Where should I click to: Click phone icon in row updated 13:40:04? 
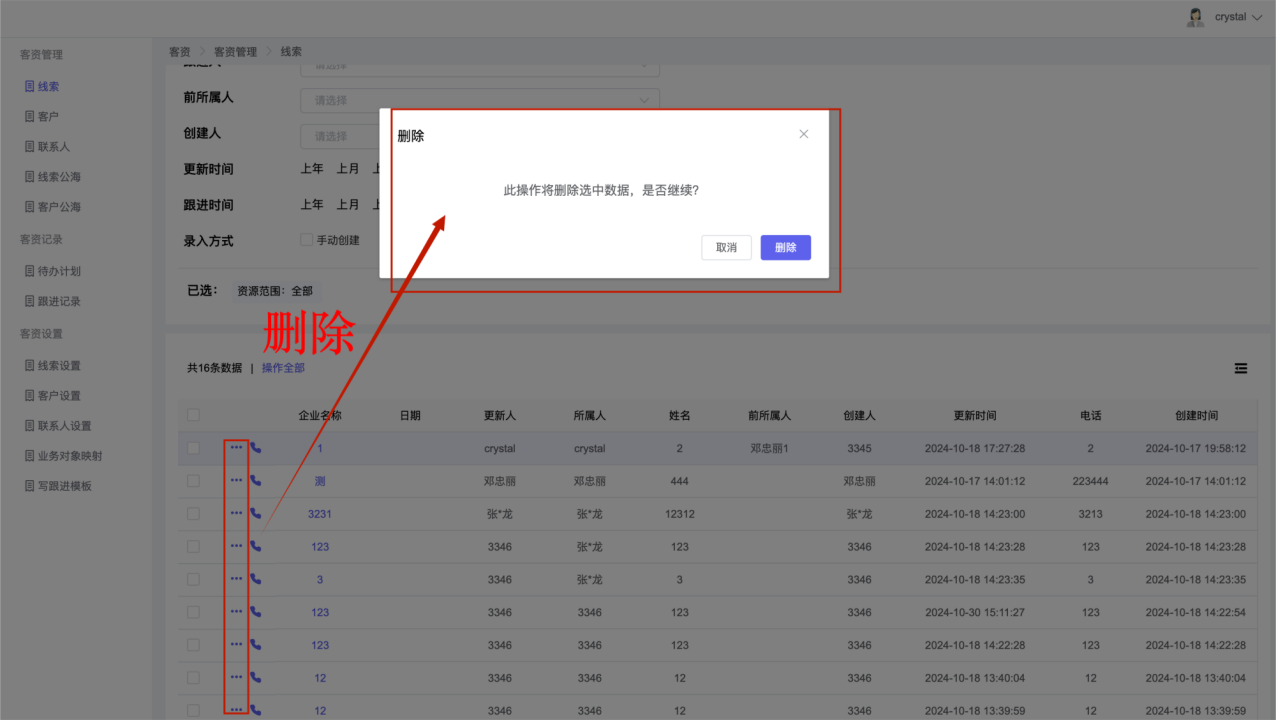tap(256, 677)
